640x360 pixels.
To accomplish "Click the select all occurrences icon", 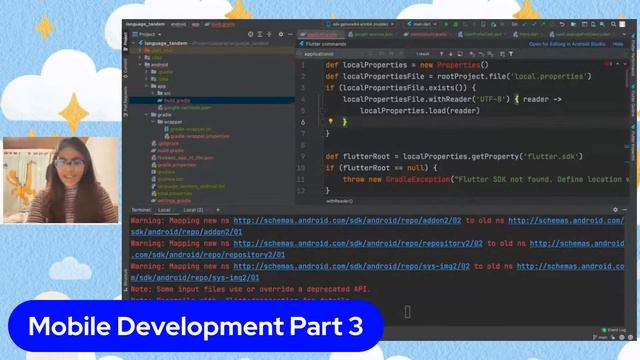I will tap(460, 54).
